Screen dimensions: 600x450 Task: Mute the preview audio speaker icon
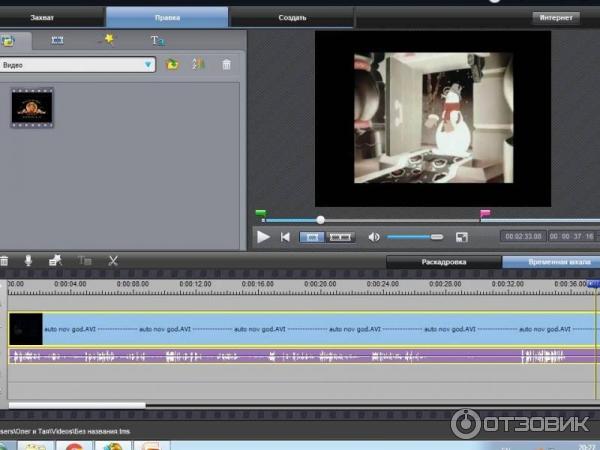tap(374, 237)
